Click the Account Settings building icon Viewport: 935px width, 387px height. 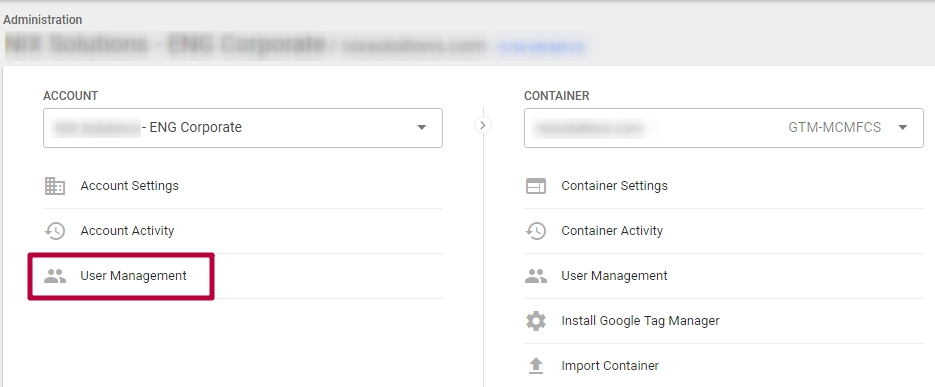pos(55,186)
